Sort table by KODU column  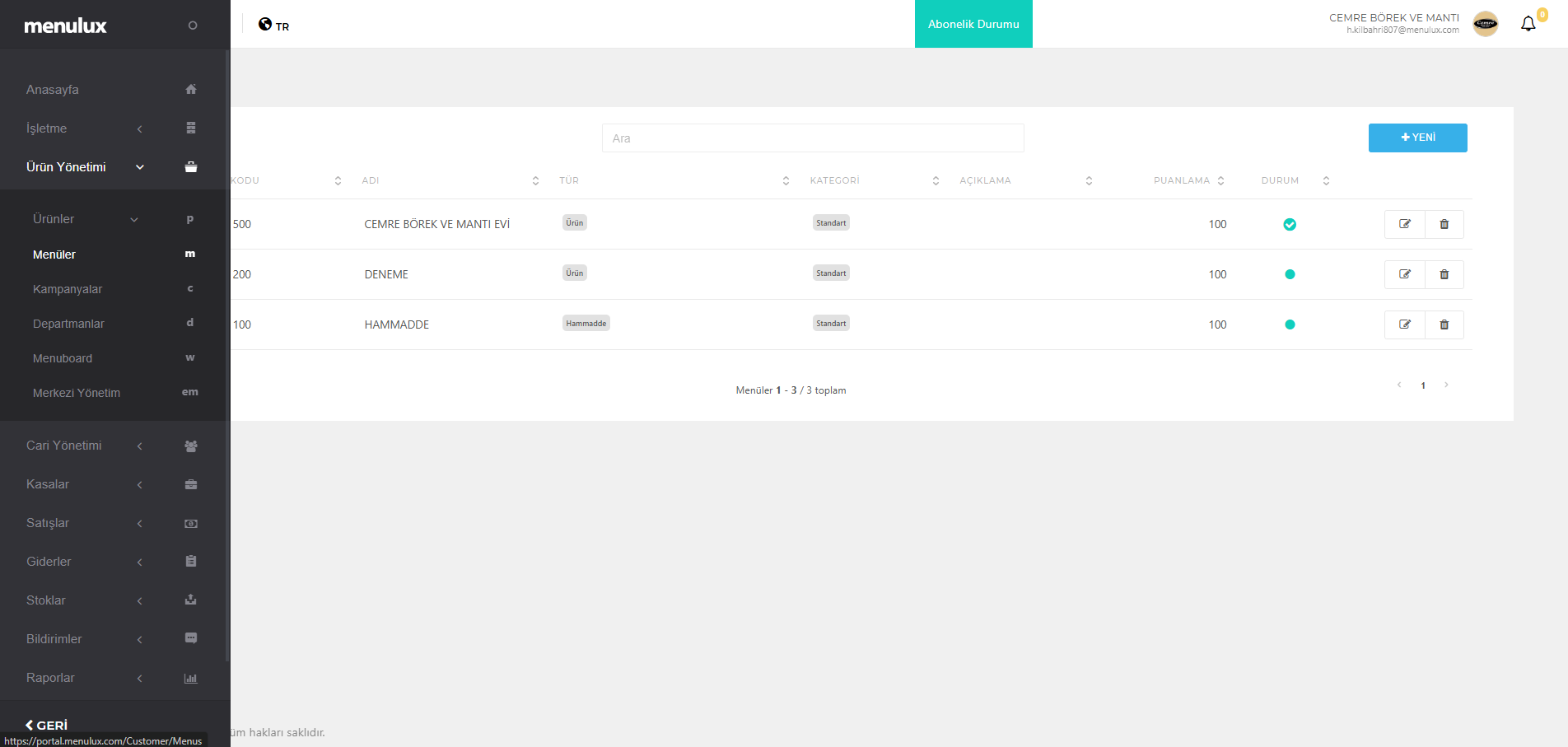pos(338,180)
